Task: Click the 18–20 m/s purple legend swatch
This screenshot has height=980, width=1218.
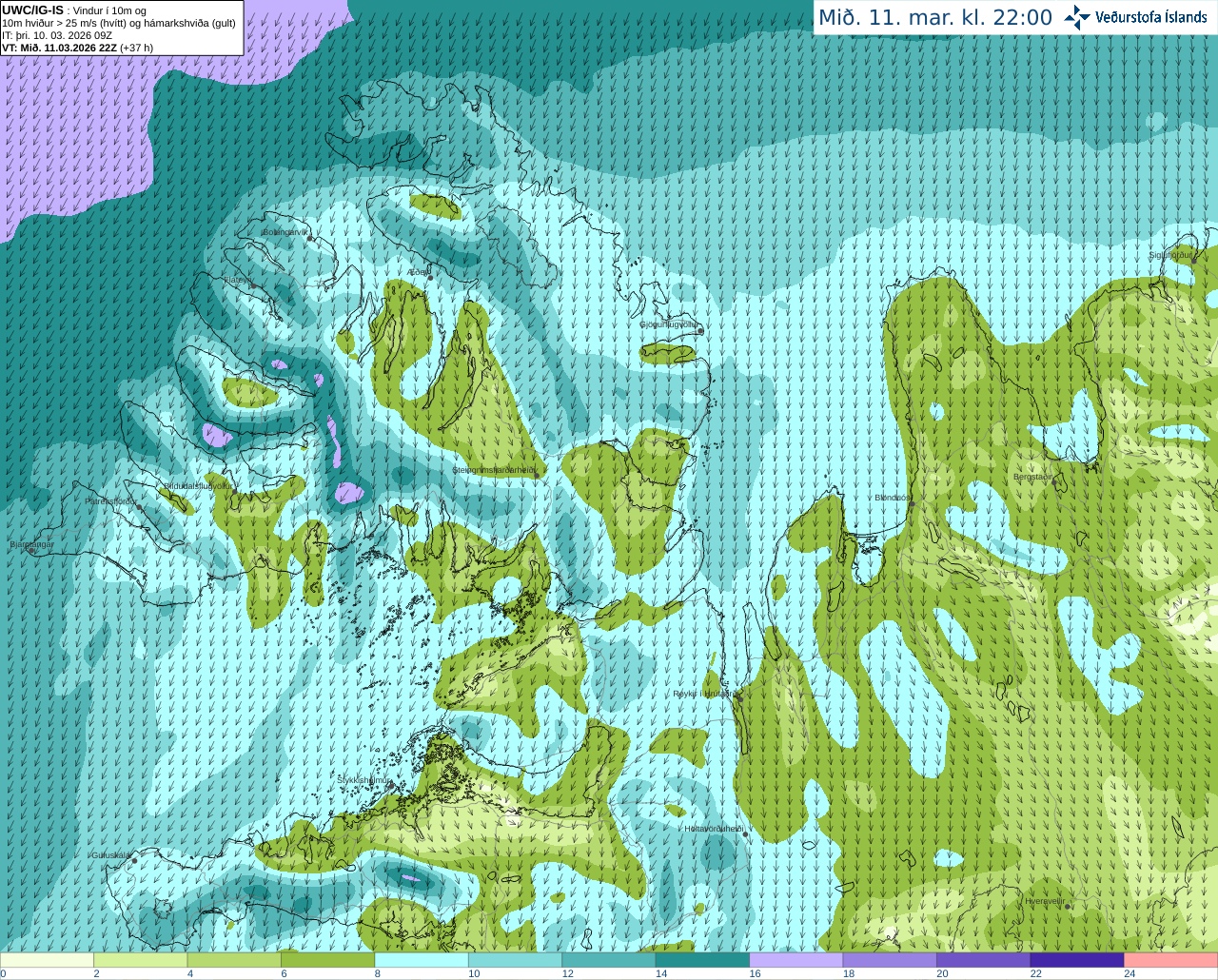Action: 891,960
